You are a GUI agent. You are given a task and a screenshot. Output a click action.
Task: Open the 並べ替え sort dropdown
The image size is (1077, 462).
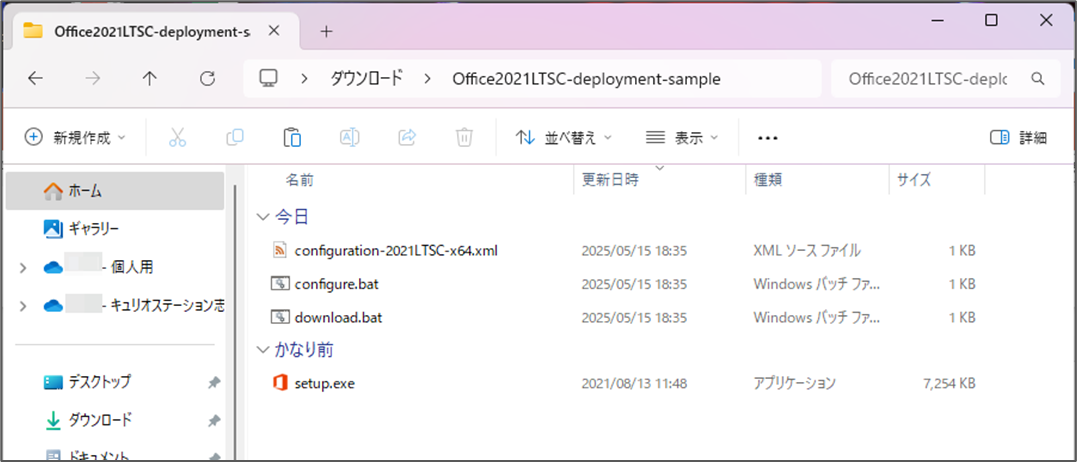pos(563,137)
